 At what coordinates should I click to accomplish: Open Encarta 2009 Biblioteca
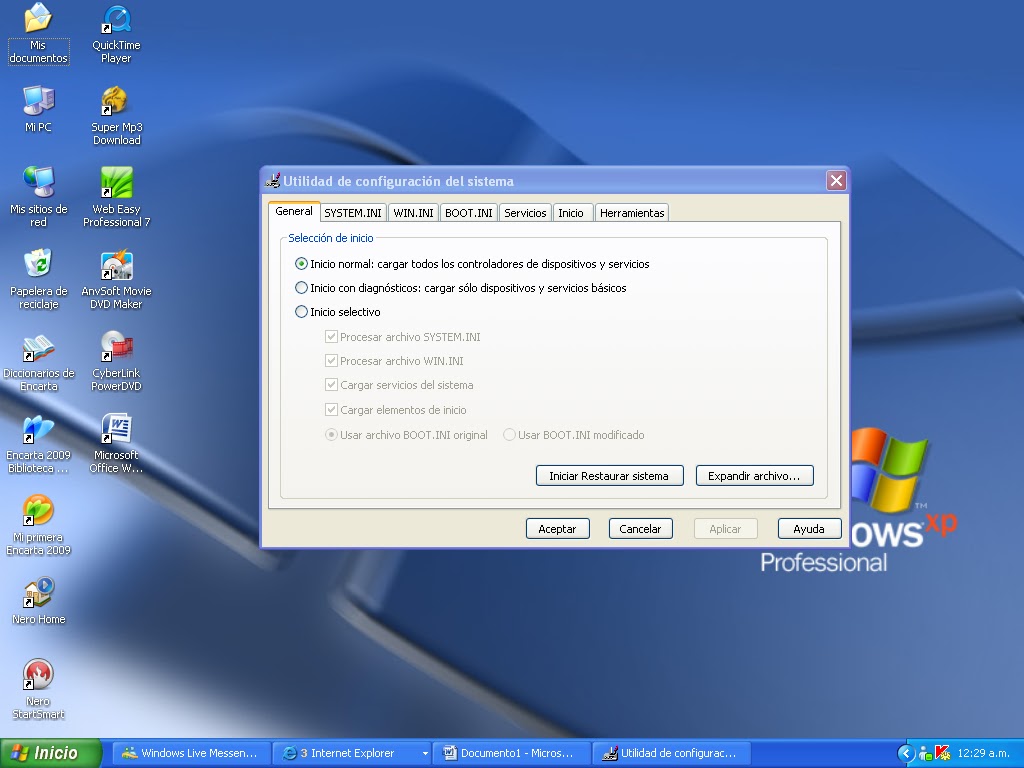[x=38, y=440]
